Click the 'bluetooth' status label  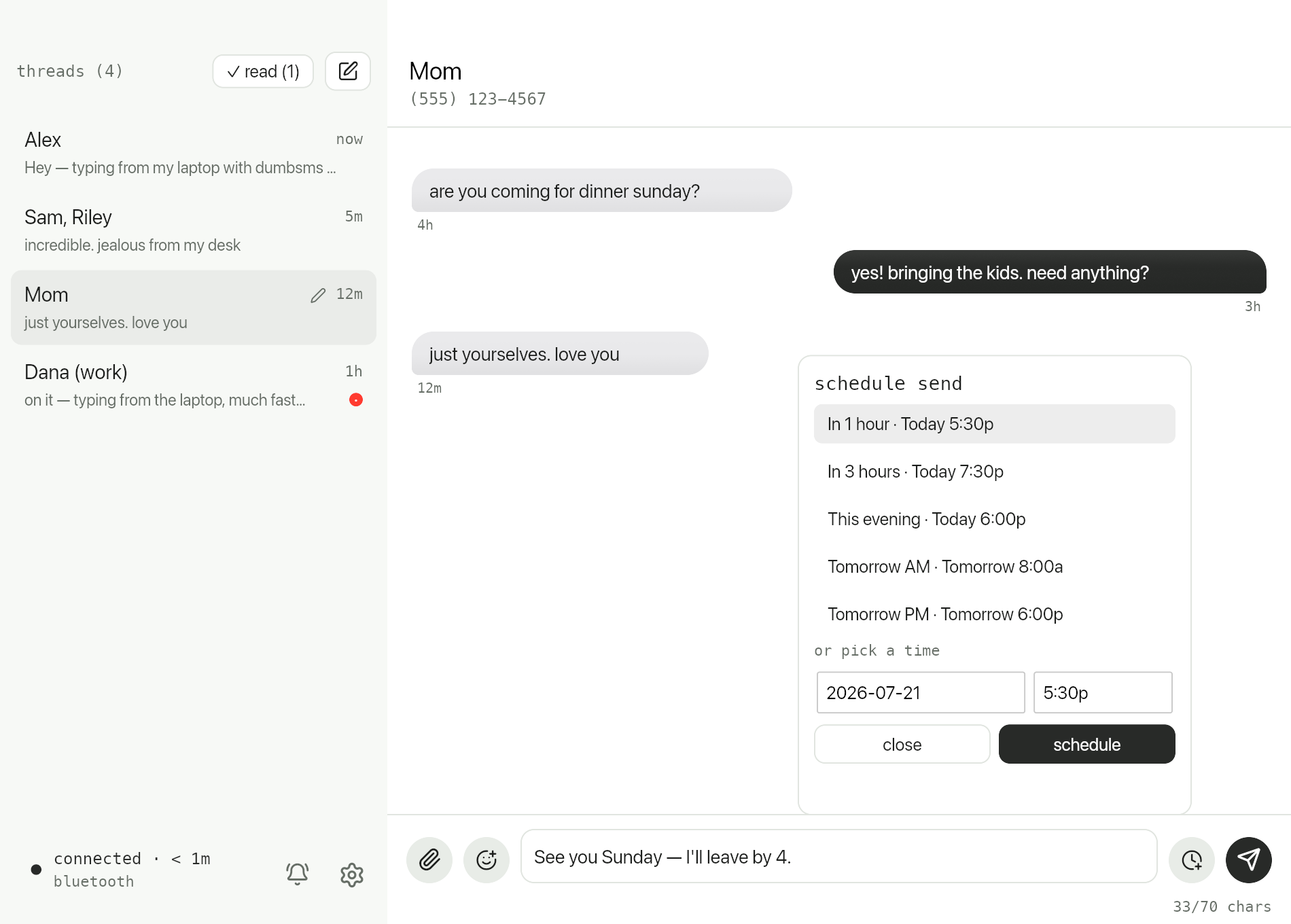94,881
